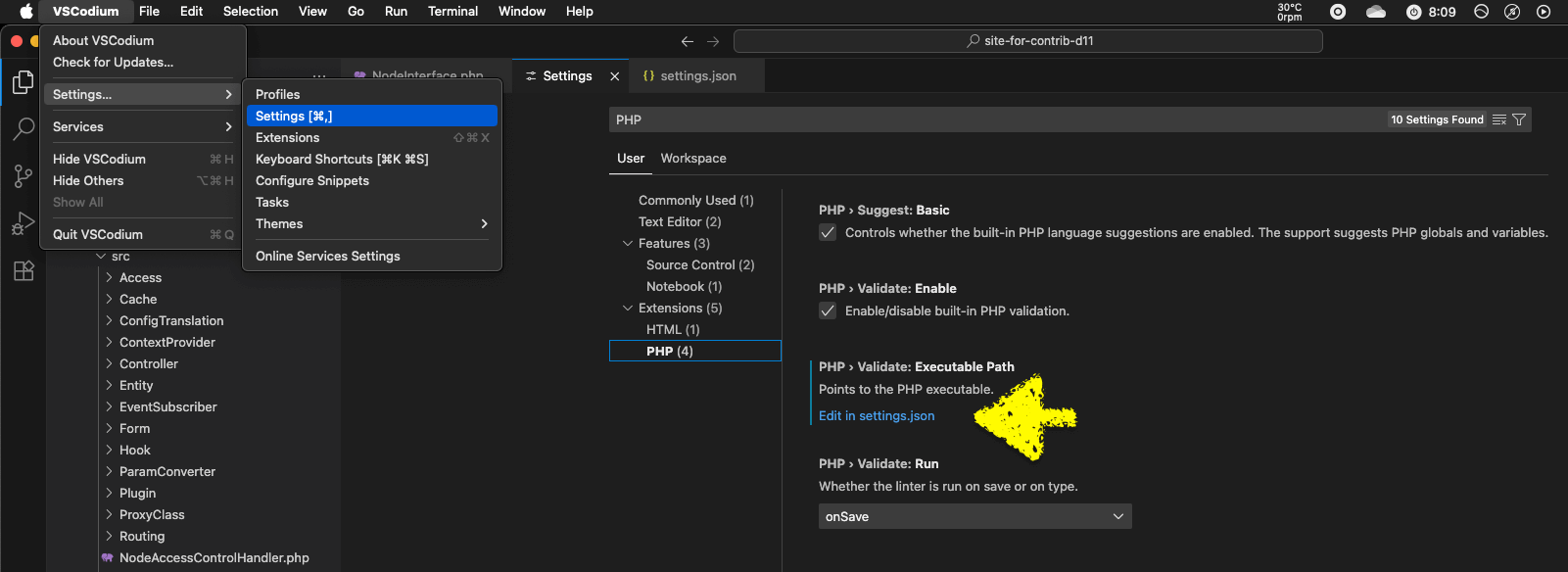Select the ParamConverter folder
This screenshot has width=1568, height=572.
[x=166, y=471]
